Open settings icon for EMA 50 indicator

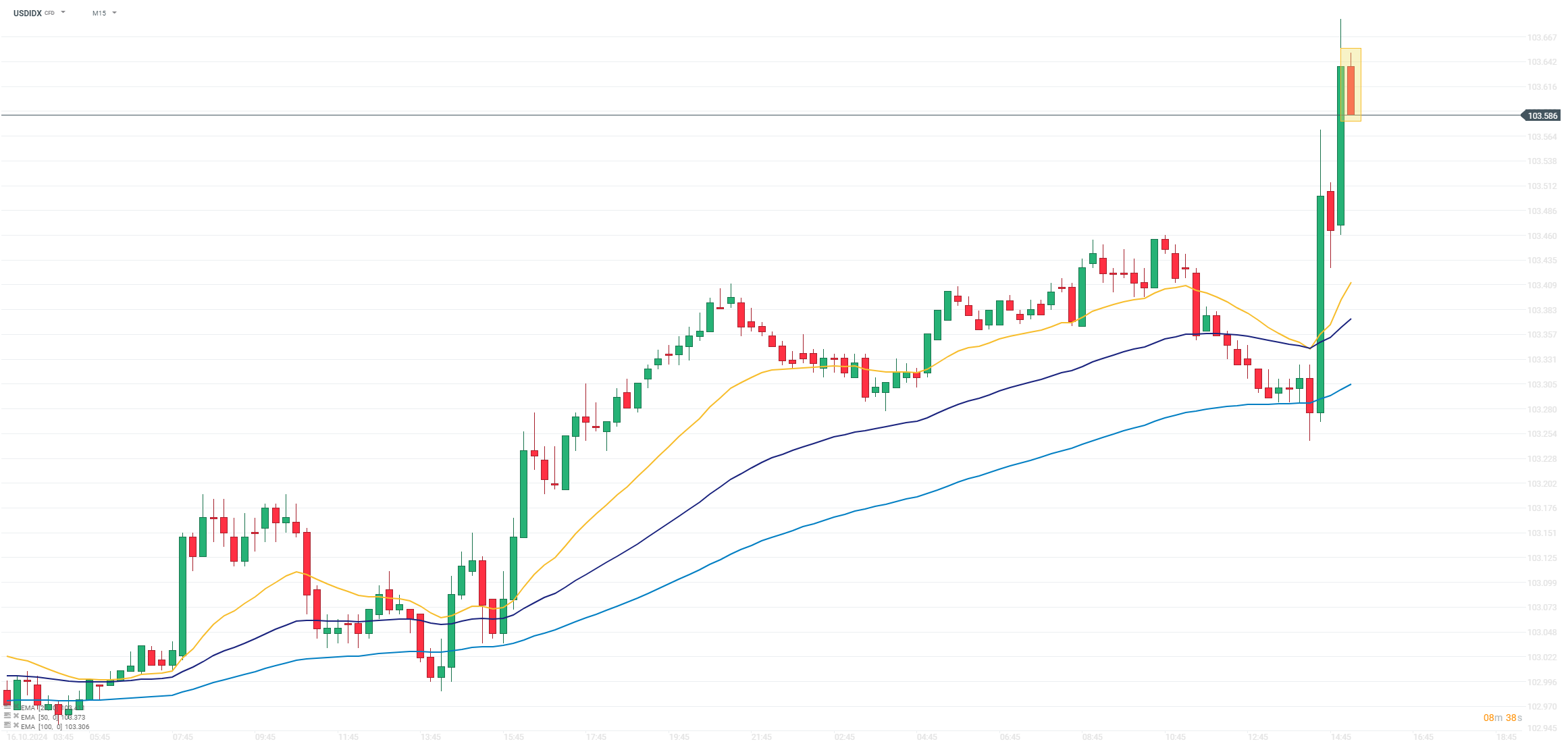pos(7,716)
